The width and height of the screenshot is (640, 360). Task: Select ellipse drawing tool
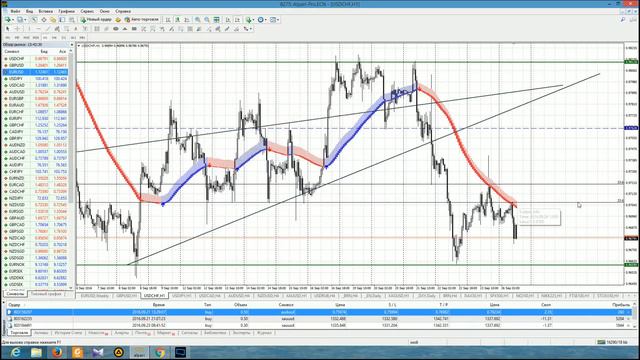tap(116, 29)
